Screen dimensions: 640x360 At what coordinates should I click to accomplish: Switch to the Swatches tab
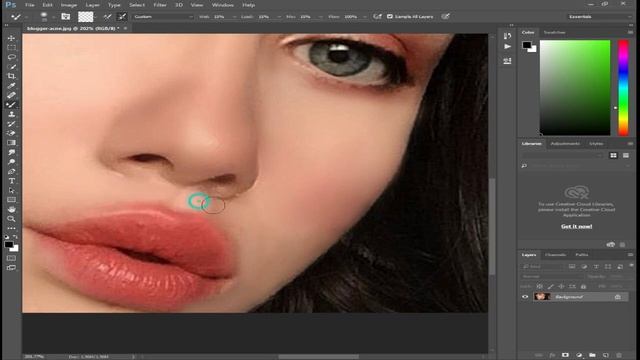pos(554,32)
